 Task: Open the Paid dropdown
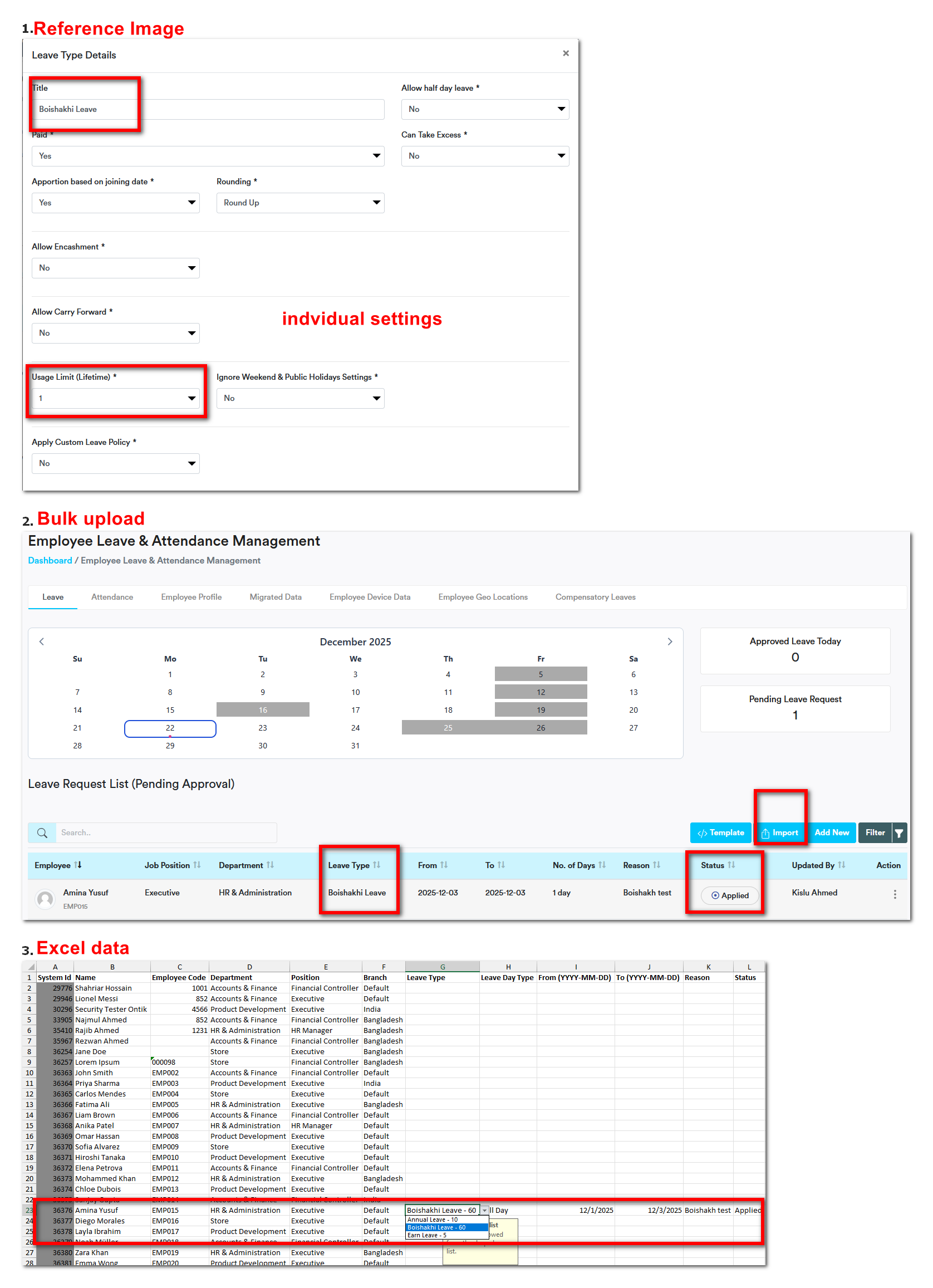pos(208,155)
